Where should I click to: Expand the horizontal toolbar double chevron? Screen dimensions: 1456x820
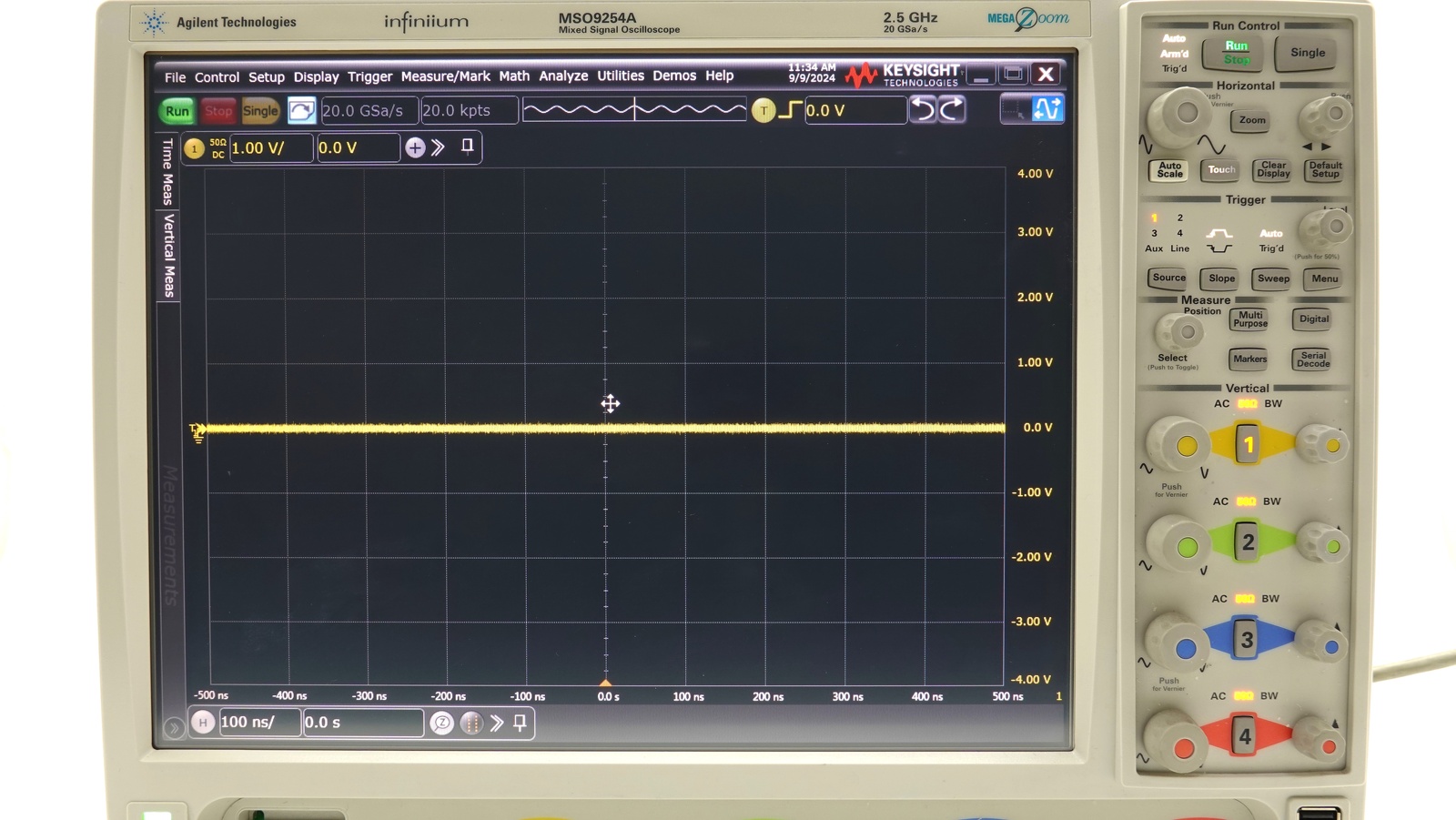pyautogui.click(x=497, y=723)
